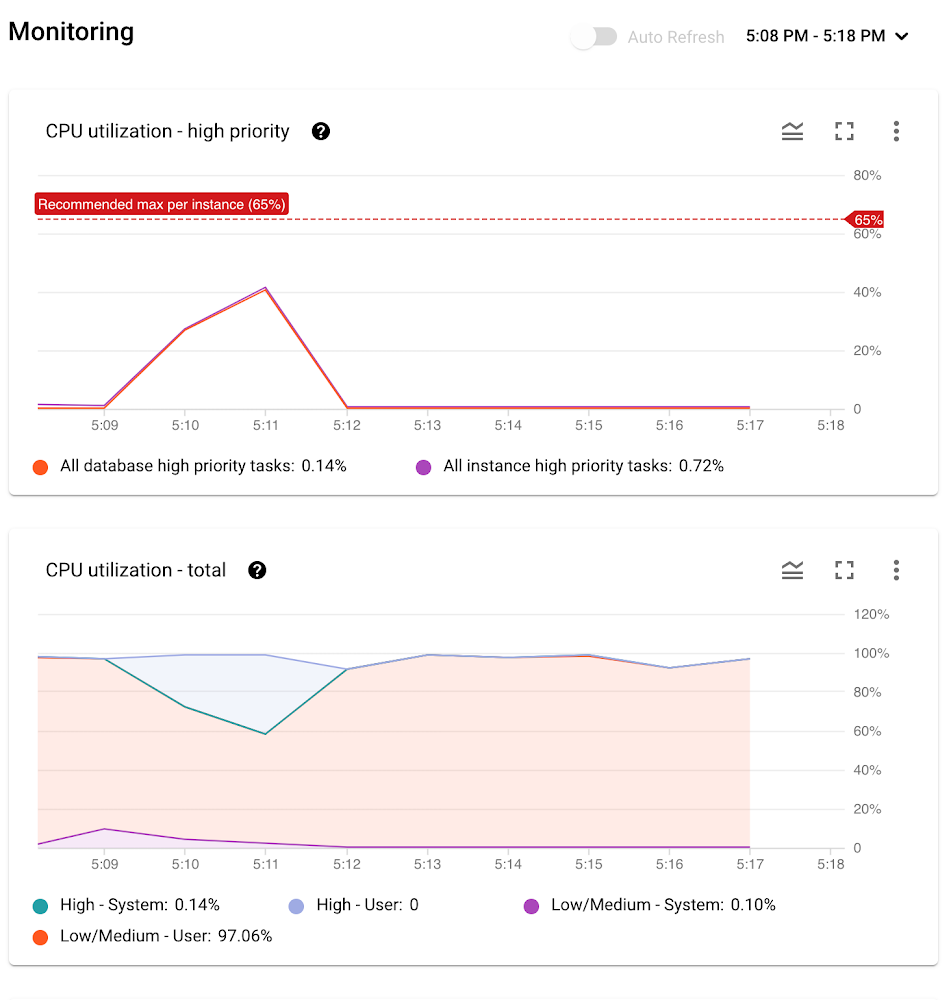Expand CPU utilization total chart to fullscreen

tap(844, 570)
